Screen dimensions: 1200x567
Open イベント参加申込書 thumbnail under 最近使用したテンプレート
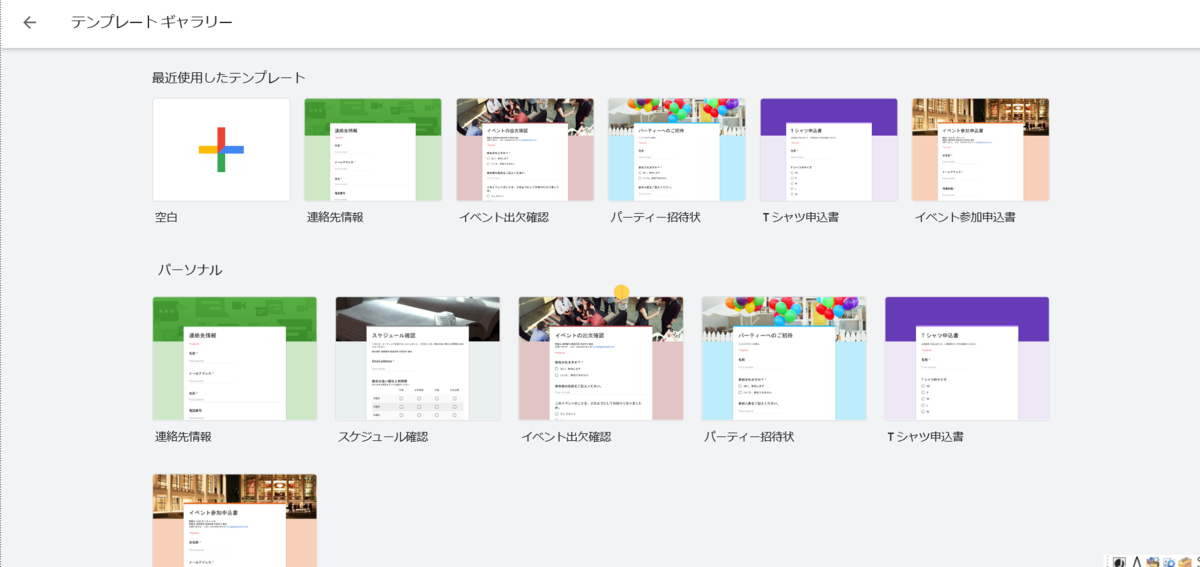point(981,150)
